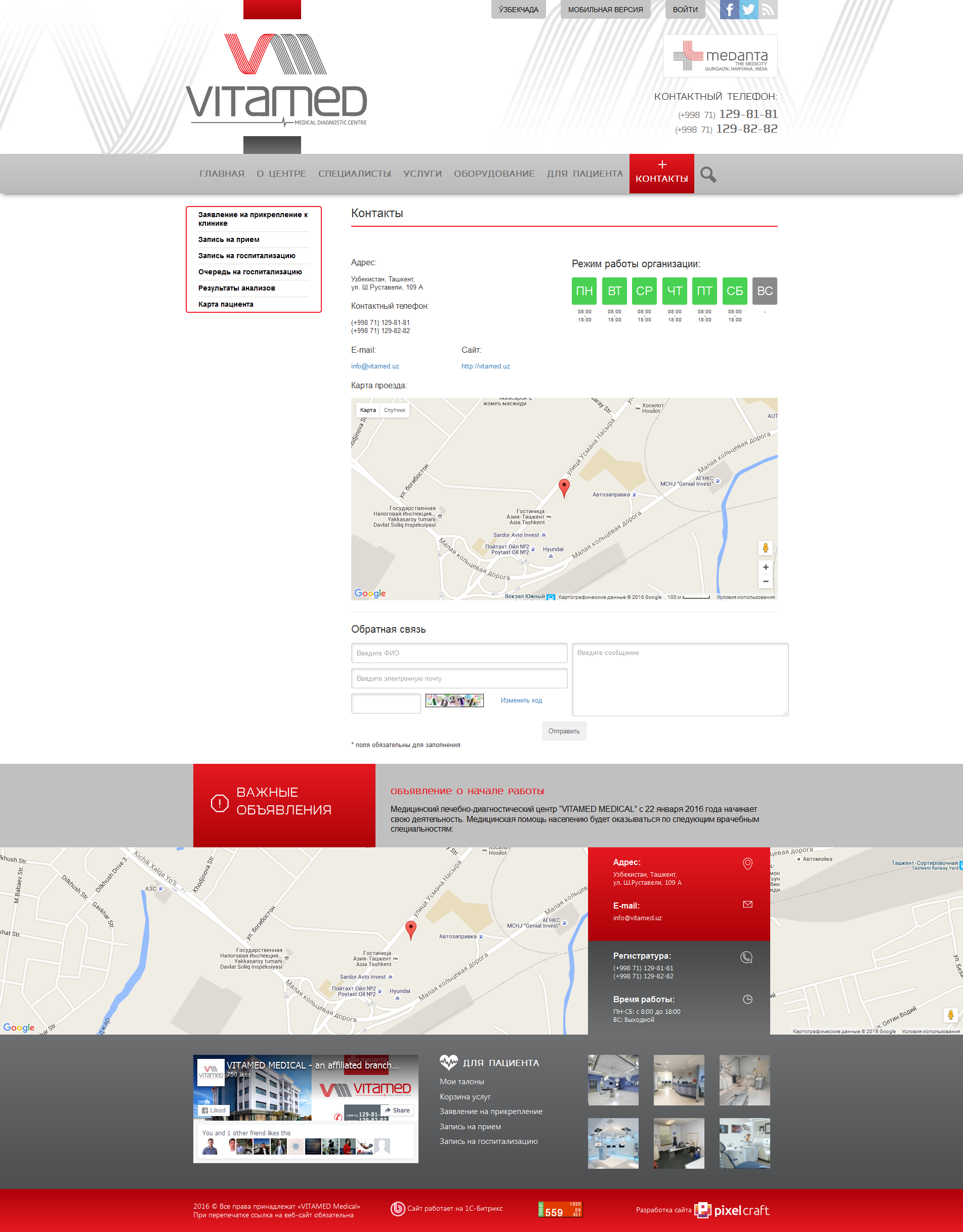This screenshot has height=1232, width=963.
Task: Open the info@vitamed.uz email link
Action: point(375,366)
